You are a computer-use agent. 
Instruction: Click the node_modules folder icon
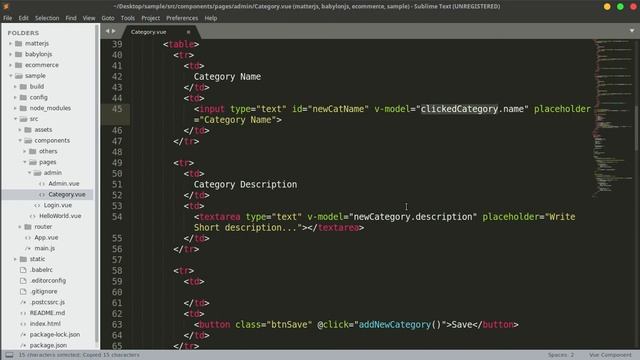pyautogui.click(x=23, y=108)
